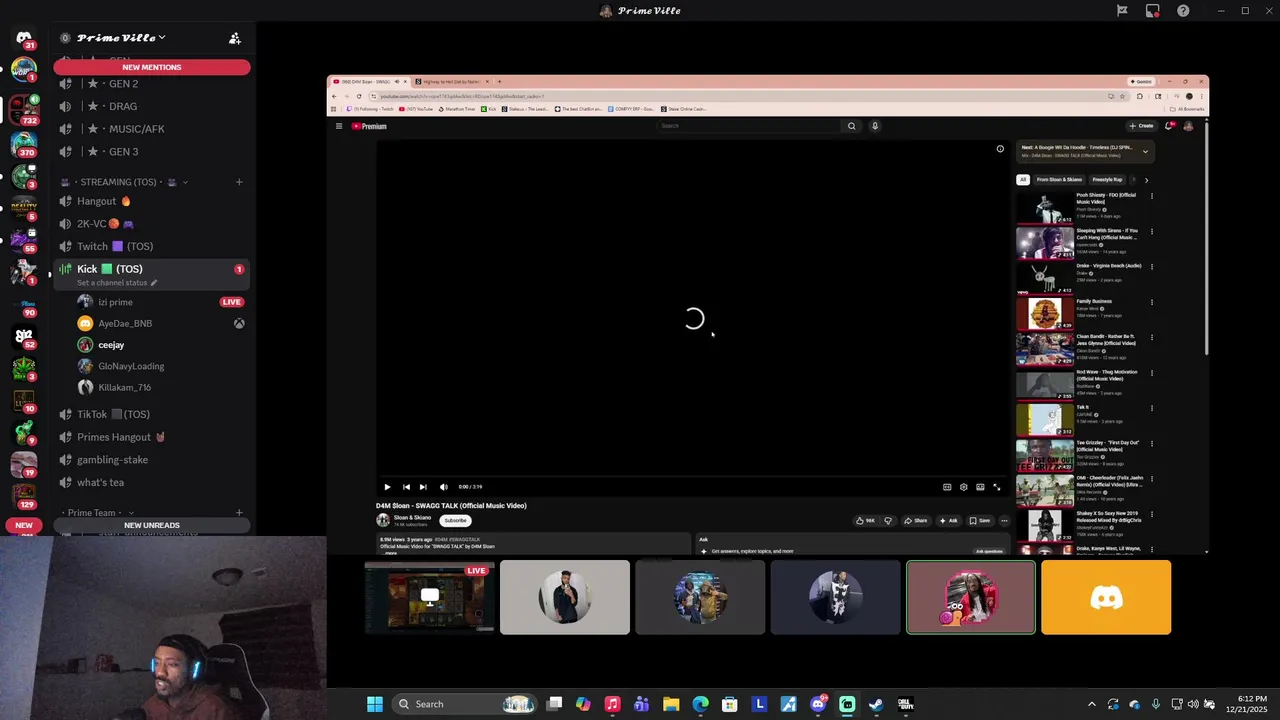Open the Windows Start menu

(374, 704)
